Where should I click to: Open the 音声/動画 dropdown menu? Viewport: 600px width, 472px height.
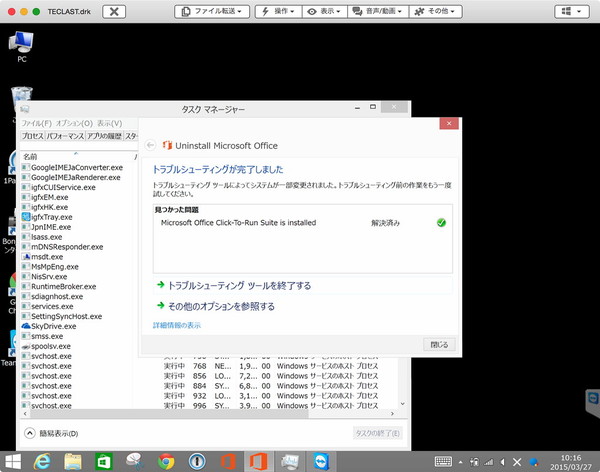tap(378, 11)
